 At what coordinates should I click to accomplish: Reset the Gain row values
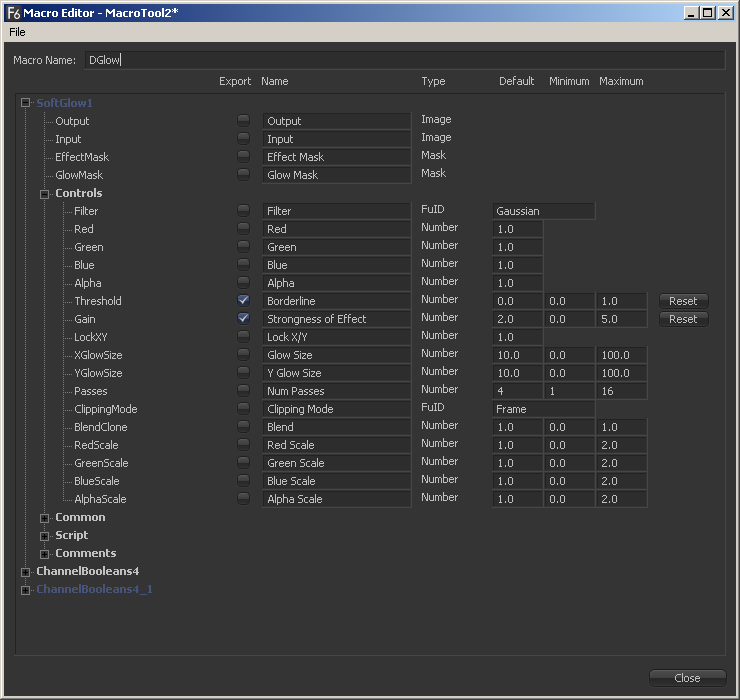pos(683,319)
